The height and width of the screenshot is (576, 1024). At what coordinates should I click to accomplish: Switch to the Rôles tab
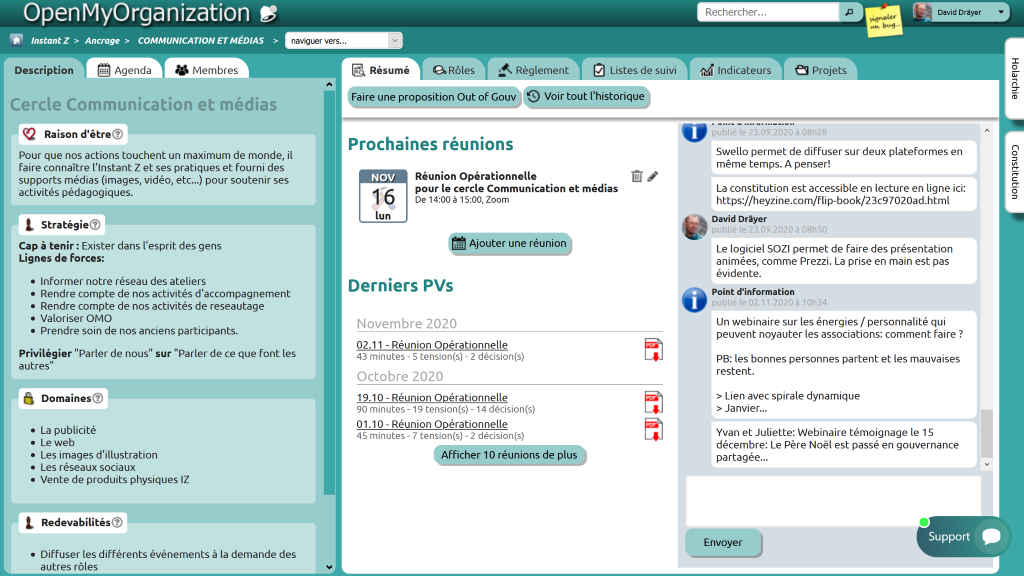(453, 70)
